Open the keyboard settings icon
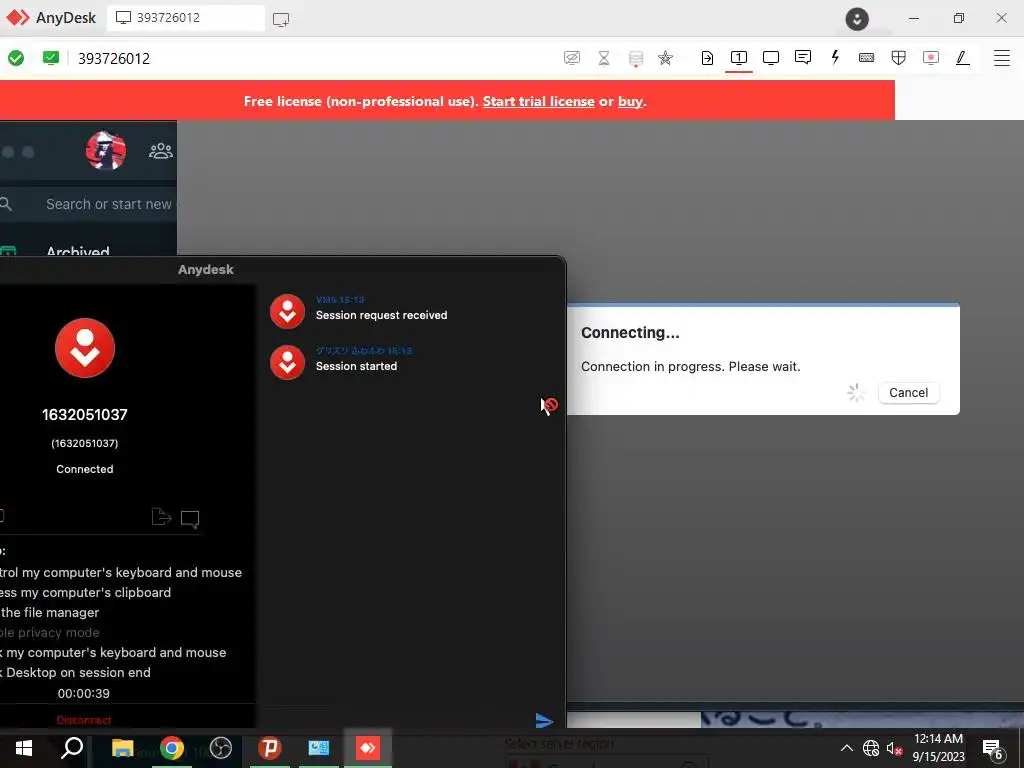Image resolution: width=1024 pixels, height=768 pixels. click(867, 58)
